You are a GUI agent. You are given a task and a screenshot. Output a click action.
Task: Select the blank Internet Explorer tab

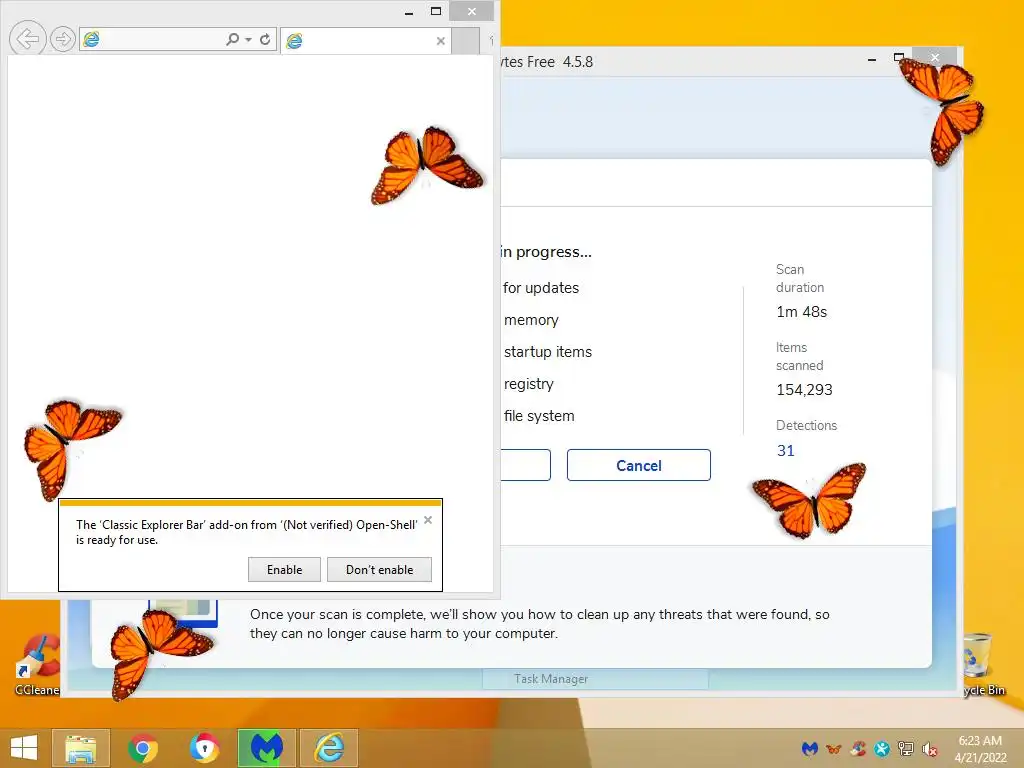click(365, 40)
